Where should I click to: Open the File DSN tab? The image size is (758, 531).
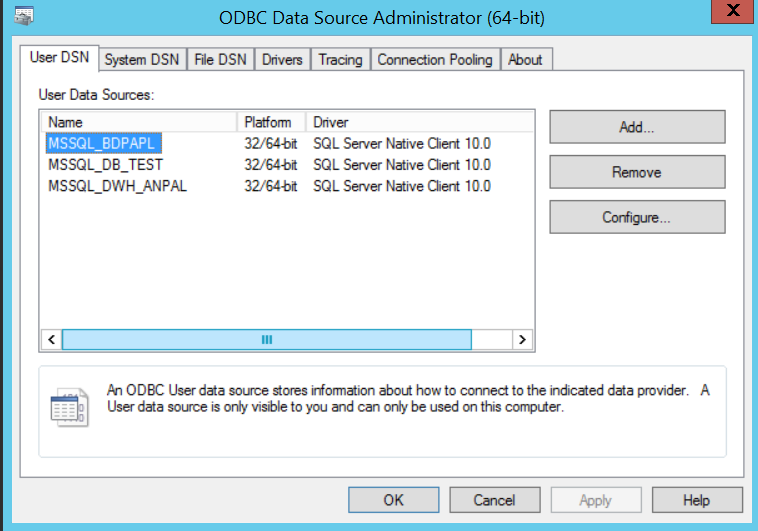[x=220, y=60]
